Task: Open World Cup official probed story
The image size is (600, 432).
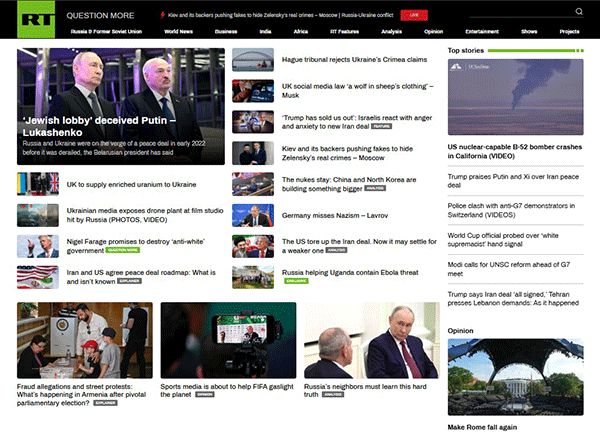Action: [x=503, y=240]
